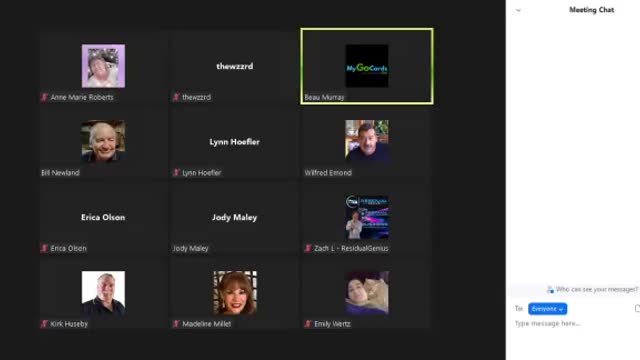
Task: Select Kirk Huseby's profile photo
Action: 103,293
